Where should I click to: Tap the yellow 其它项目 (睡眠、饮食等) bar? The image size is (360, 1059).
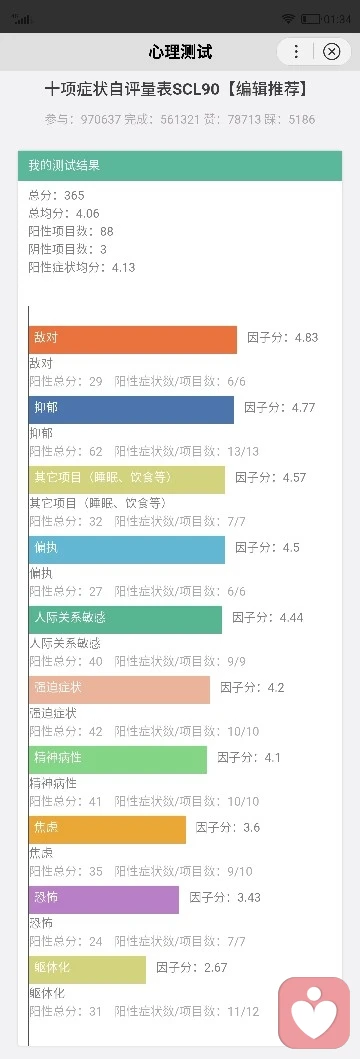pyautogui.click(x=127, y=480)
